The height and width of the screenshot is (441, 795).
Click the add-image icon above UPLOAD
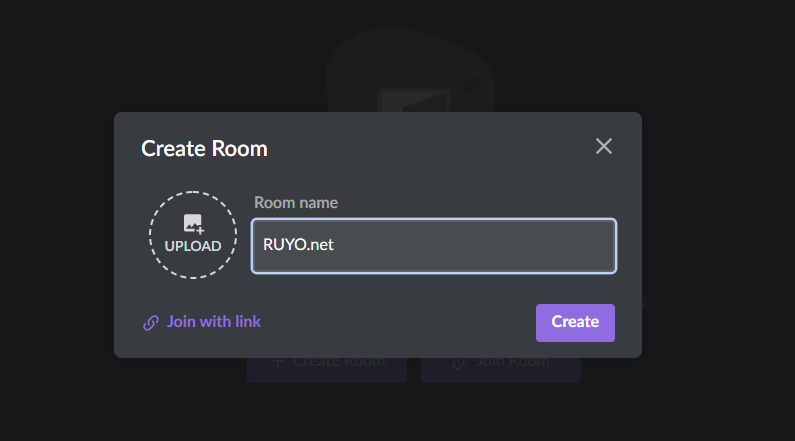coord(193,224)
